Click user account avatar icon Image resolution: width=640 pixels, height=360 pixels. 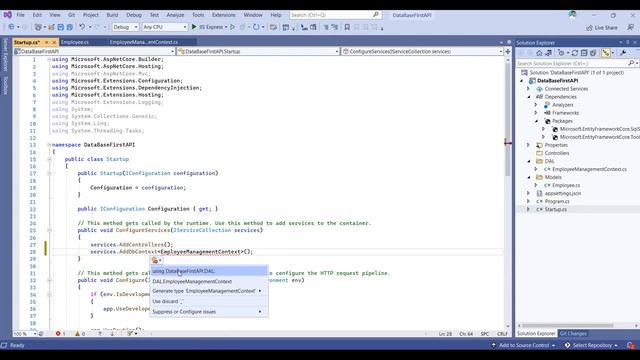[572, 15]
